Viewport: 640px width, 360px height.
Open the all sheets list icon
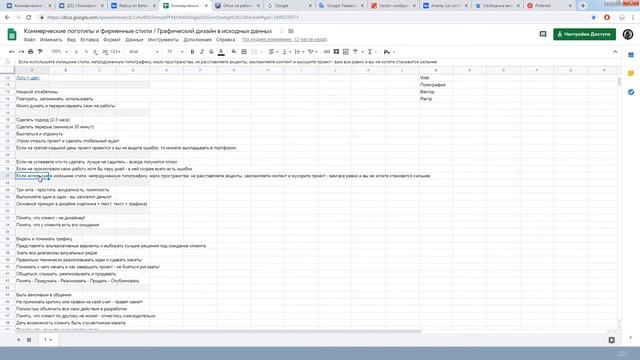pyautogui.click(x=29, y=340)
